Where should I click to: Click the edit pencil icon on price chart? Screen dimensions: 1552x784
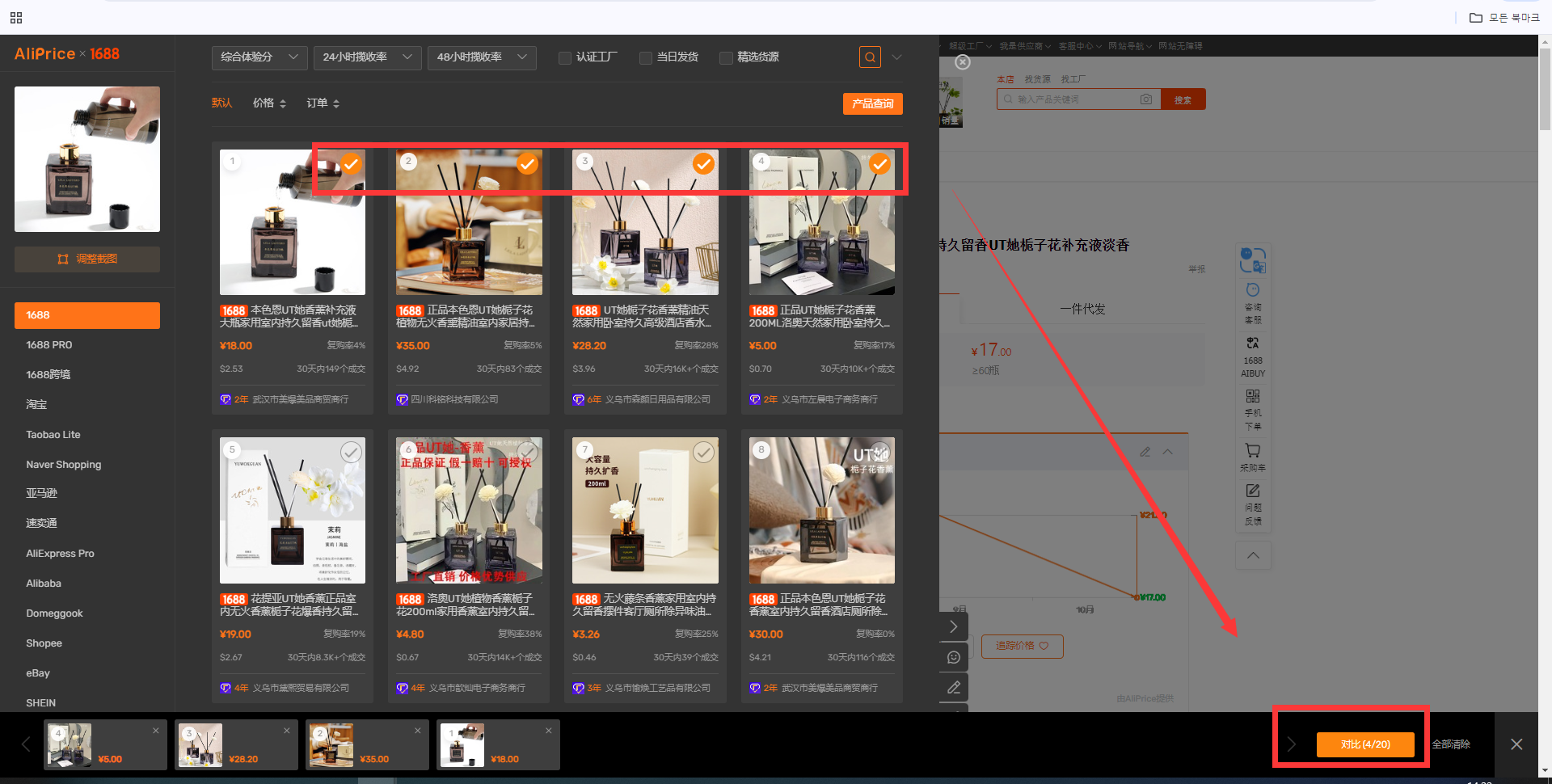pyautogui.click(x=1145, y=452)
